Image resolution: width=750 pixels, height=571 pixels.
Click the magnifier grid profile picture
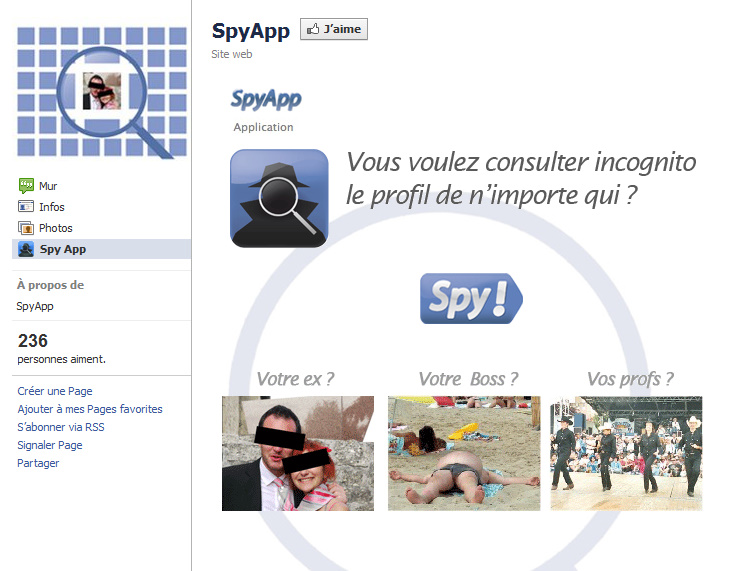pyautogui.click(x=102, y=92)
